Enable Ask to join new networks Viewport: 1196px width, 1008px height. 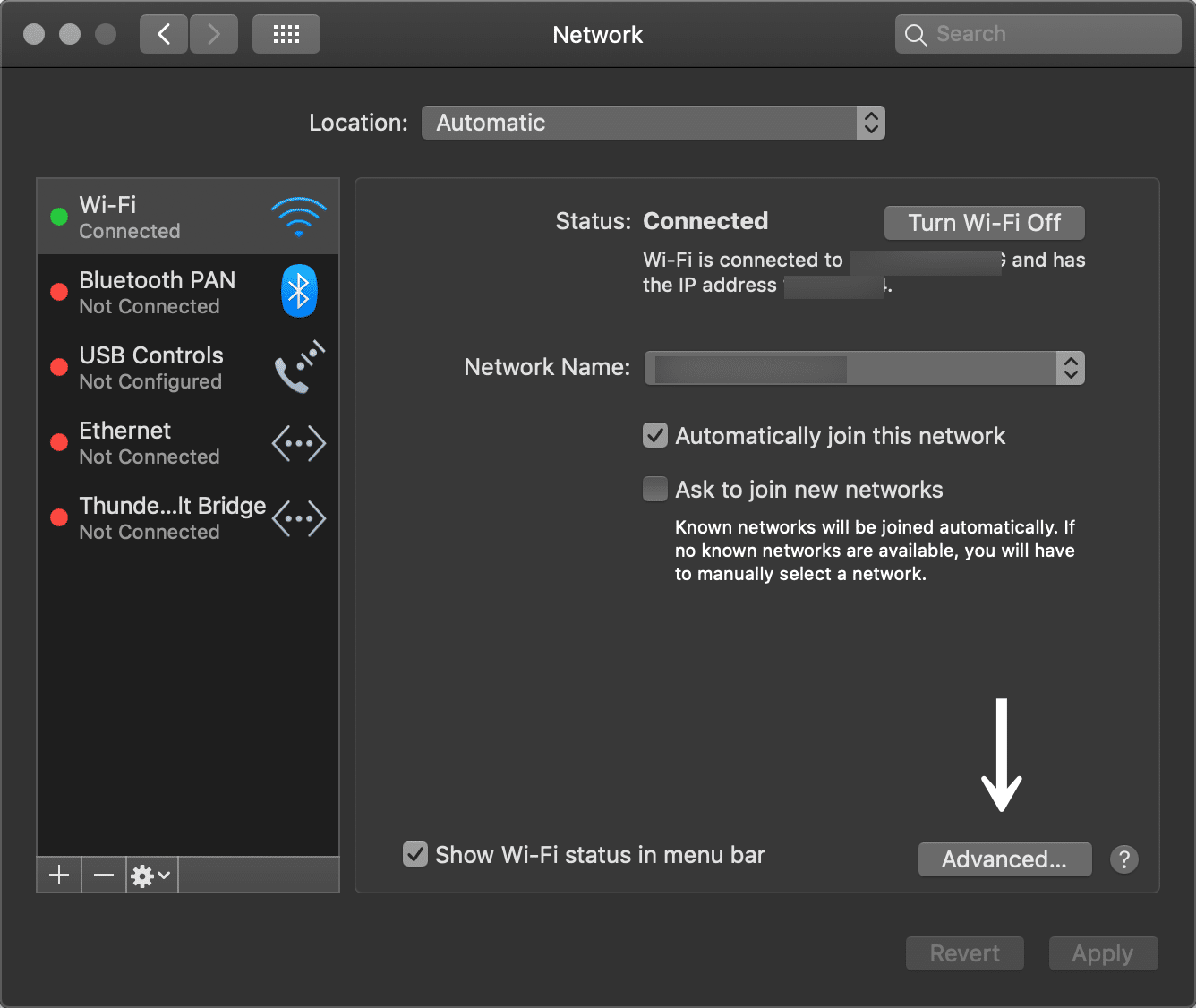654,489
